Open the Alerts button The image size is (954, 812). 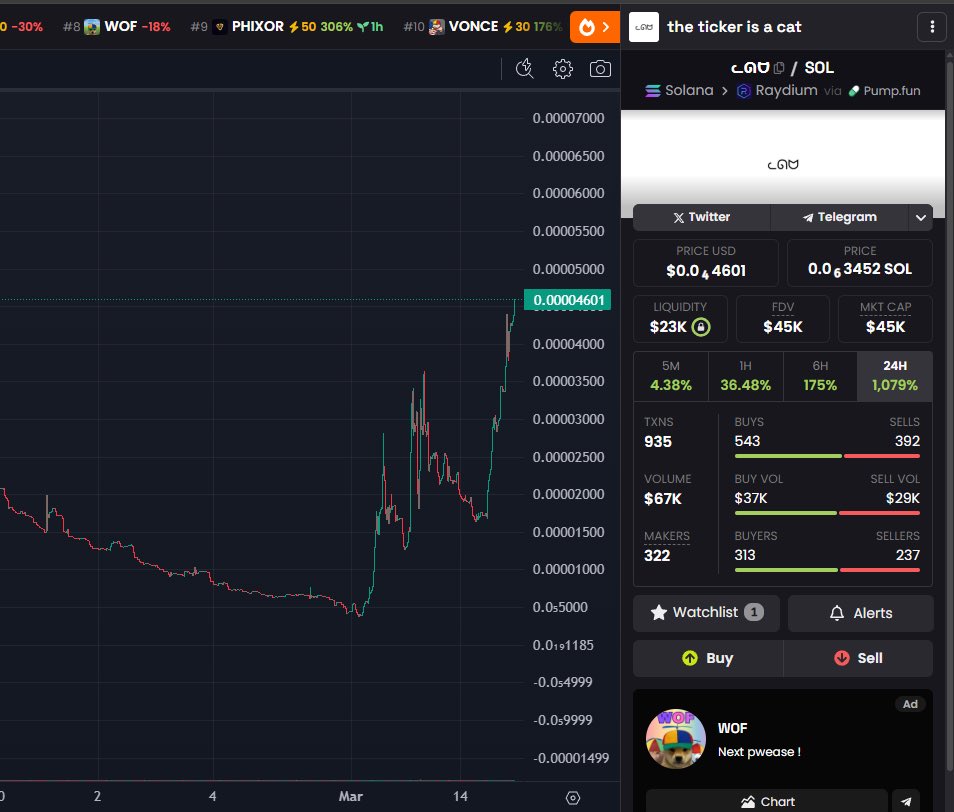[x=860, y=612]
